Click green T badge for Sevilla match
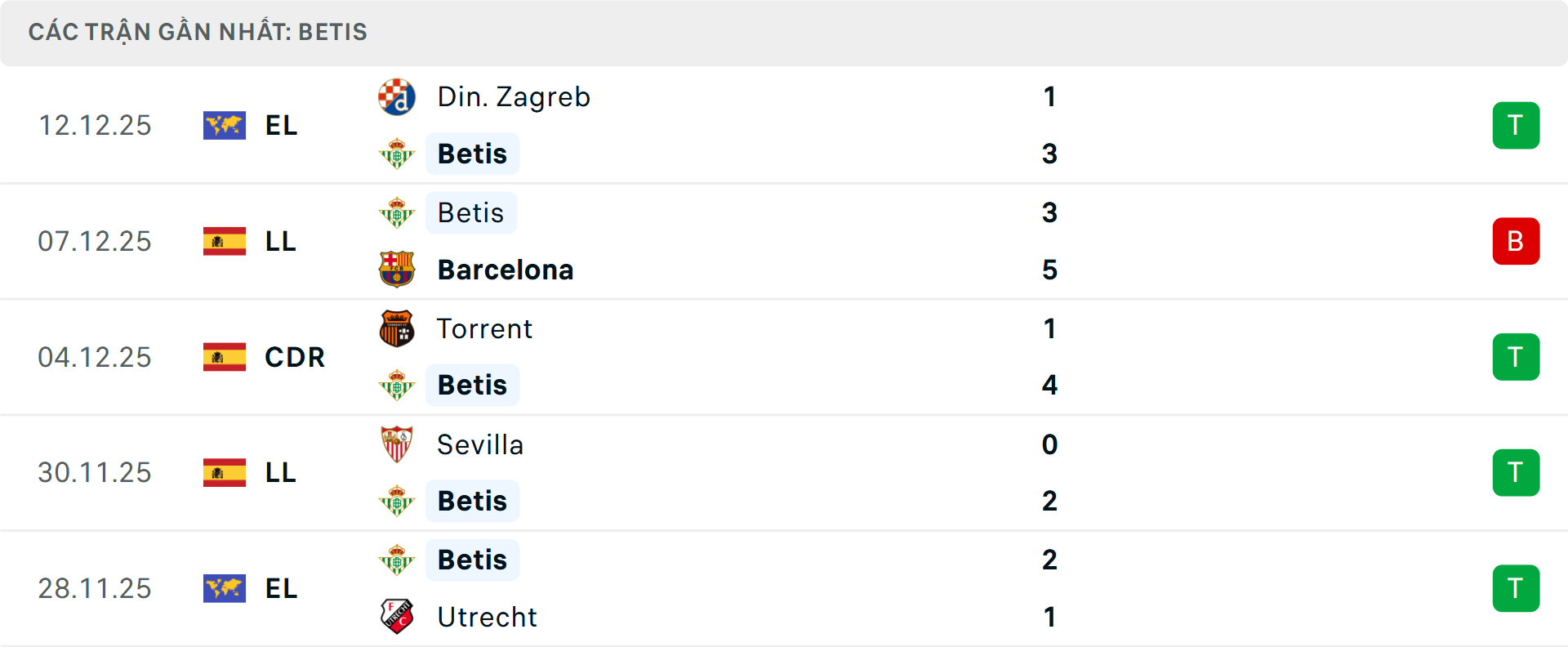Viewport: 1568px width, 647px height. [1516, 473]
